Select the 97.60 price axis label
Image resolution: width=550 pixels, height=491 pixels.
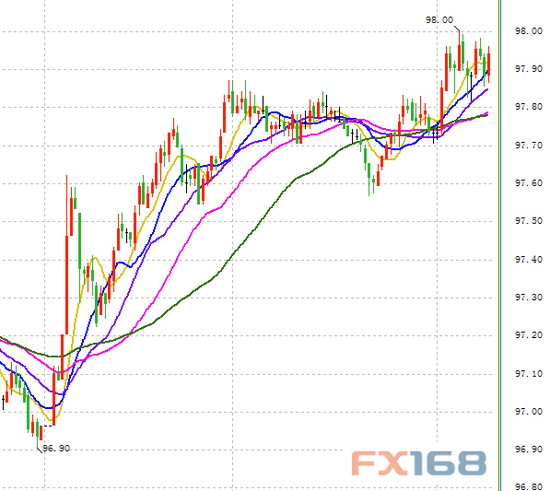[x=528, y=183]
